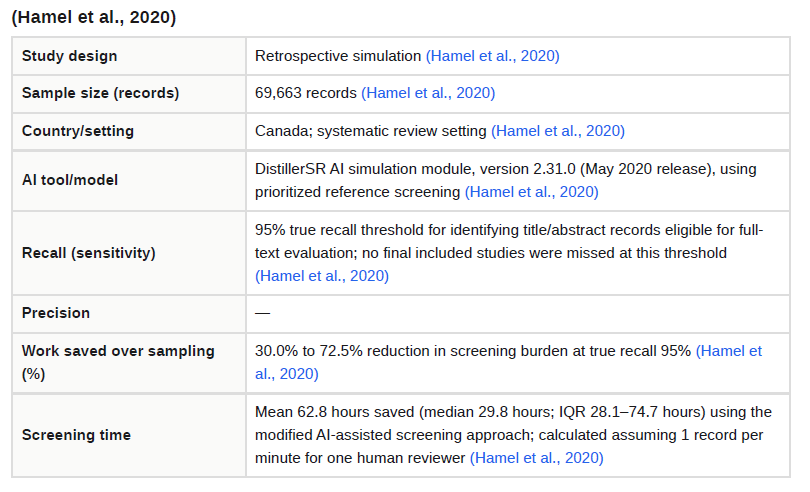
Task: Click '30.0% to 72.5% reduction' text
Action: [345, 351]
